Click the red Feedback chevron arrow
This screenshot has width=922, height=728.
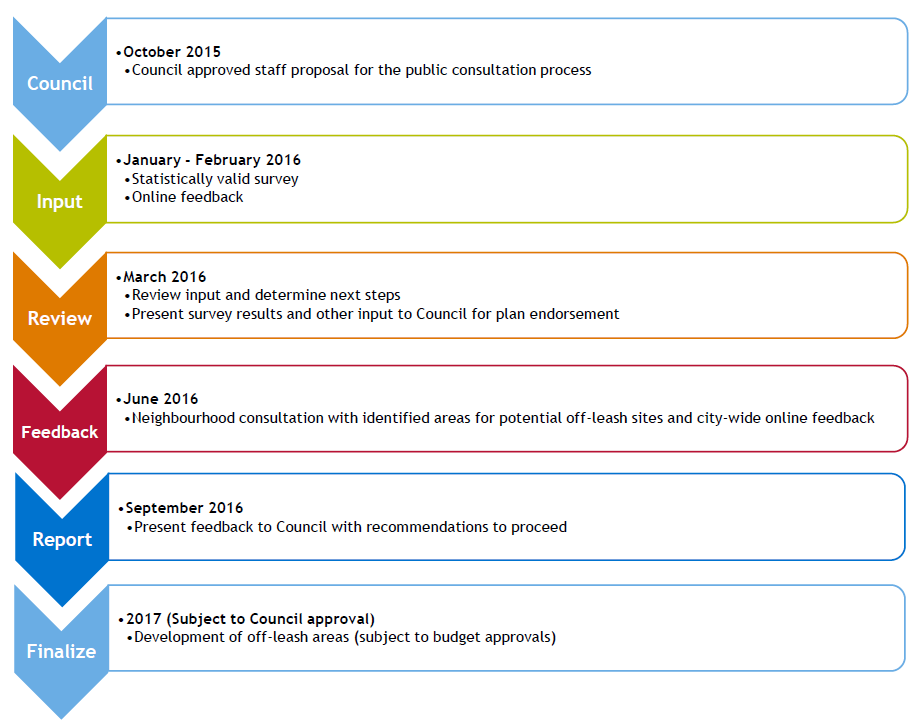59,432
